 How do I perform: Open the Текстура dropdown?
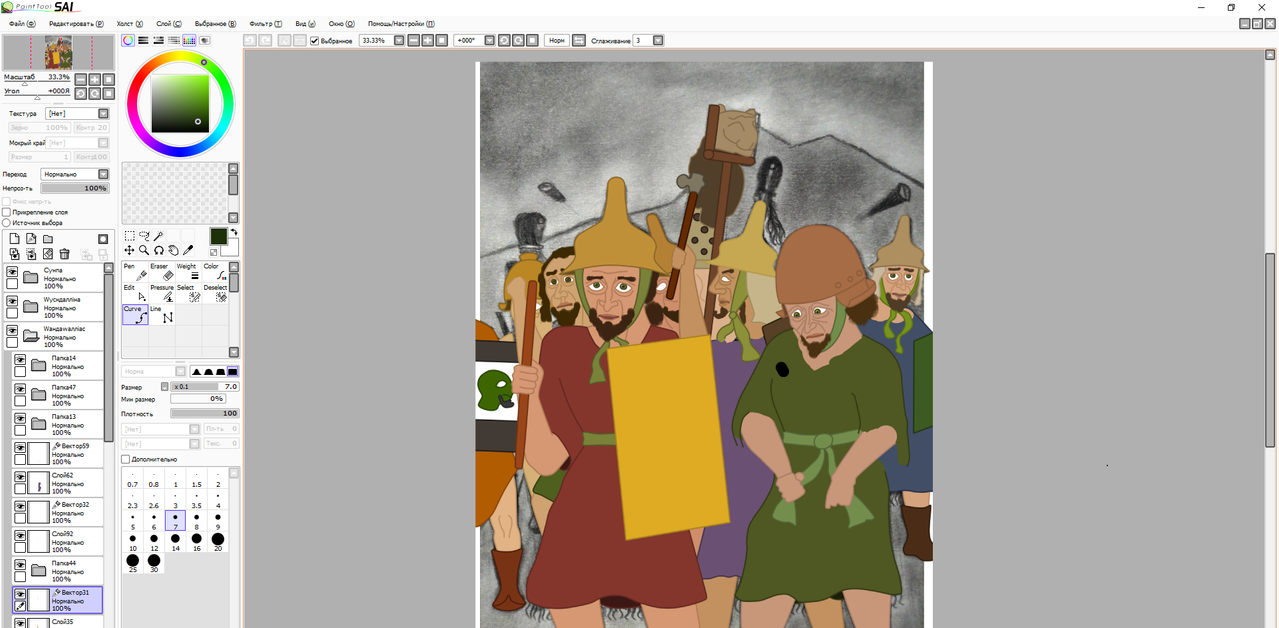click(77, 114)
